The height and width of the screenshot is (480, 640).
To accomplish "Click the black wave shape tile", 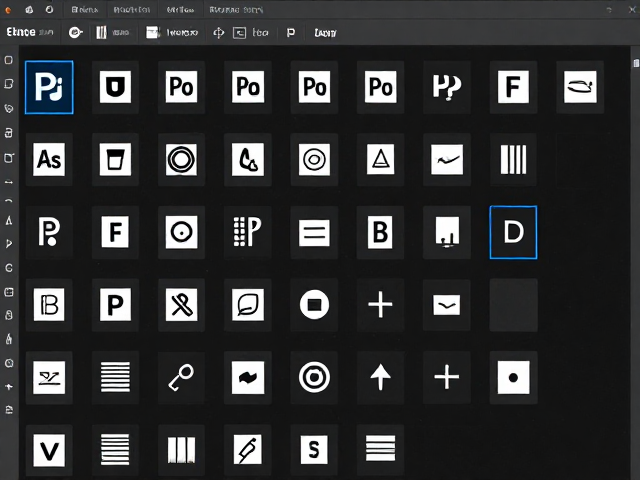I will click(248, 378).
